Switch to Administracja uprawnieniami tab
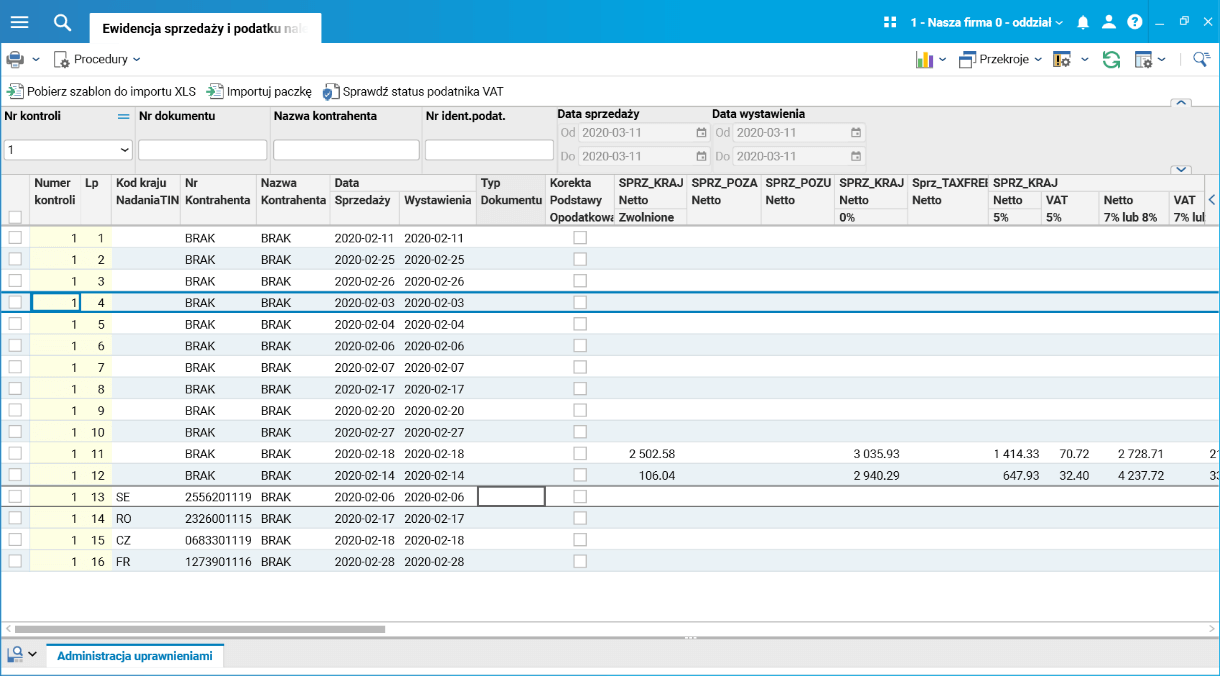 134,656
